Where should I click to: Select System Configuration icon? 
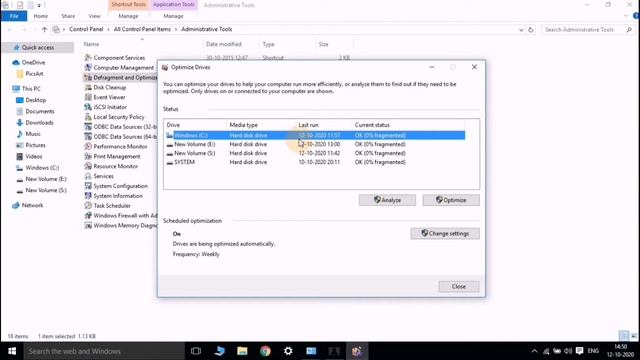click(x=88, y=186)
